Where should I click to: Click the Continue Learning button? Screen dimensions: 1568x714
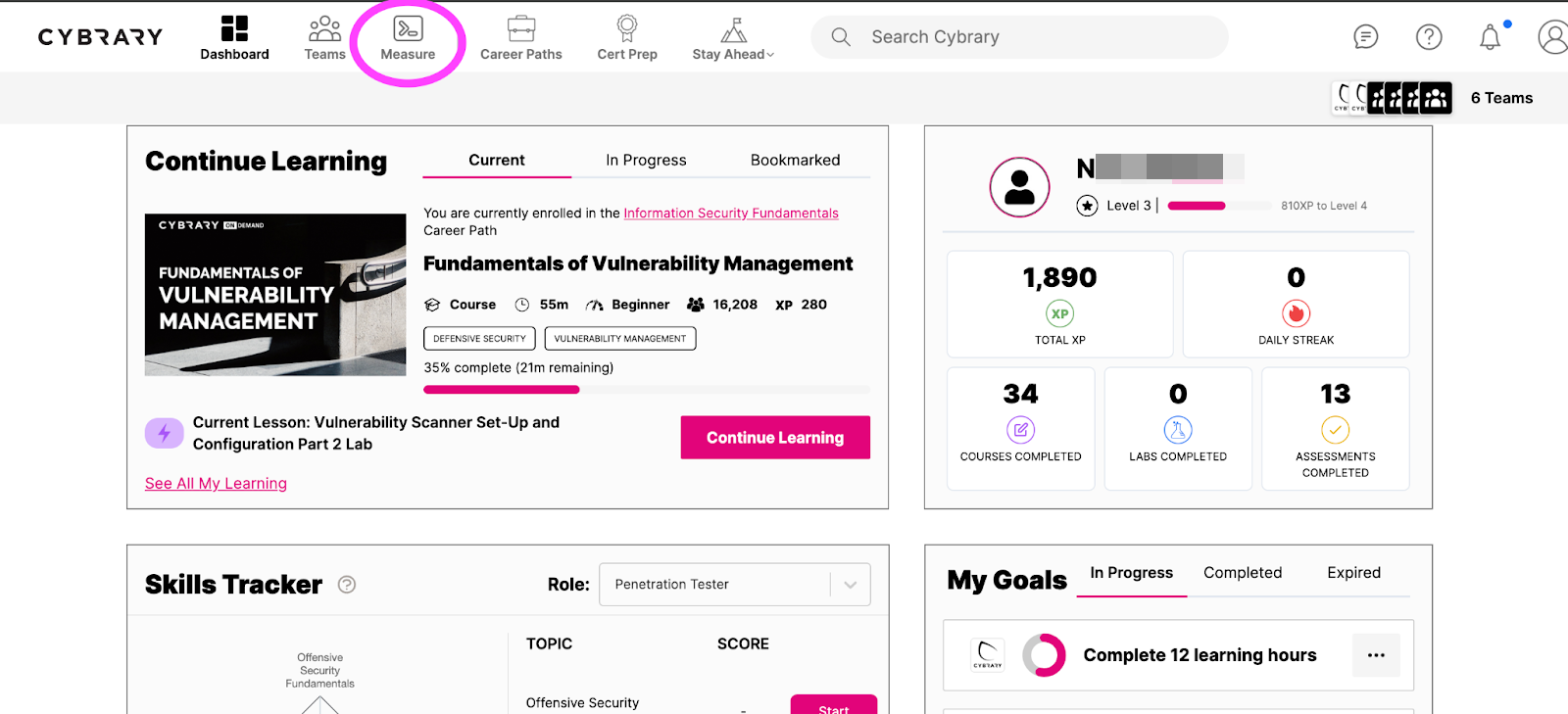(775, 438)
